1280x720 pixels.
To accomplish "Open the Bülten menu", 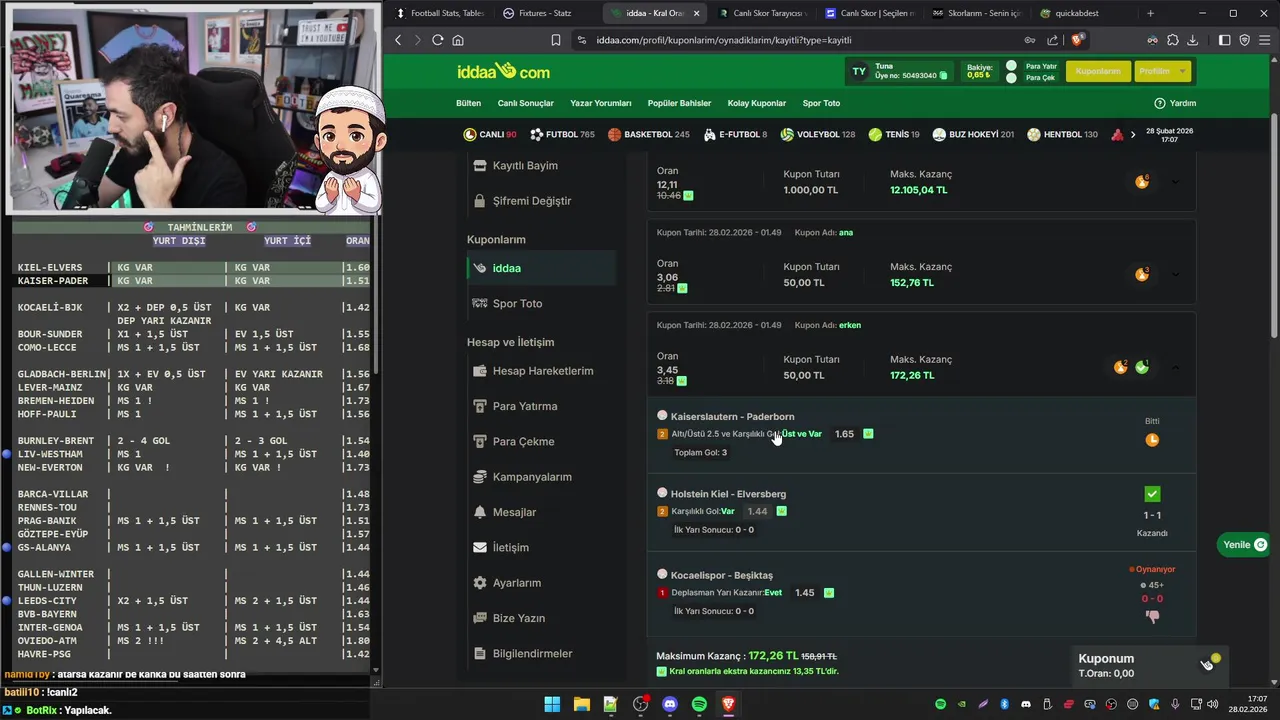I will pos(468,103).
